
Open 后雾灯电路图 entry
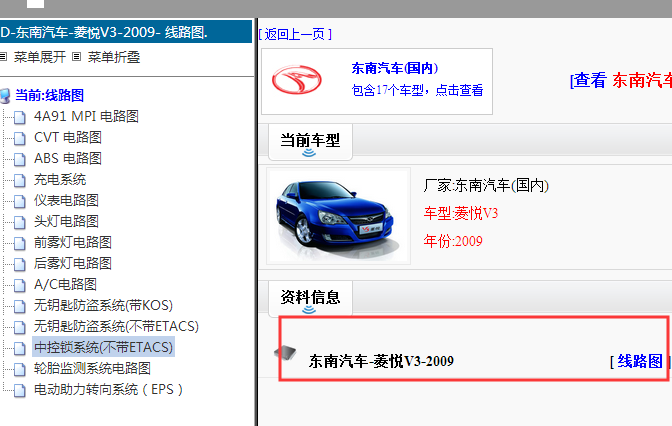[x=73, y=263]
